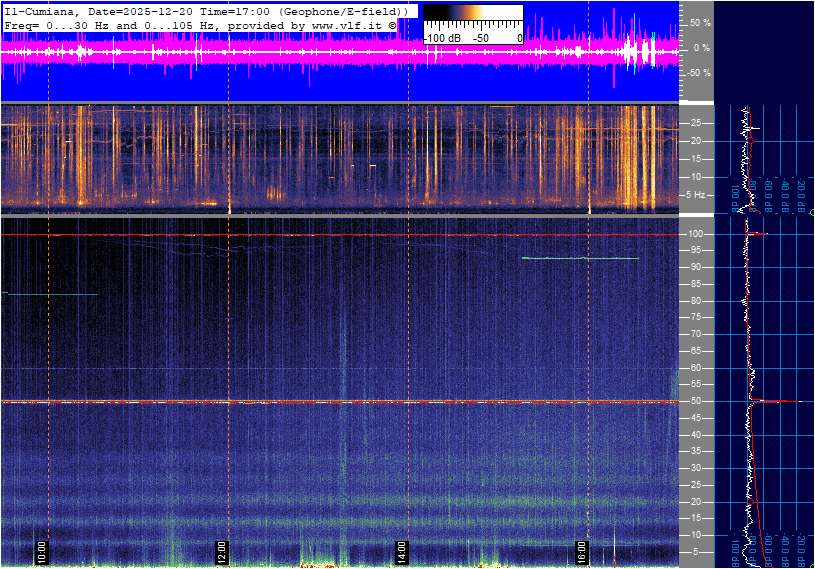The height and width of the screenshot is (569, 815).
Task: Click the 50 Hz frequency axis tick
Action: (694, 402)
